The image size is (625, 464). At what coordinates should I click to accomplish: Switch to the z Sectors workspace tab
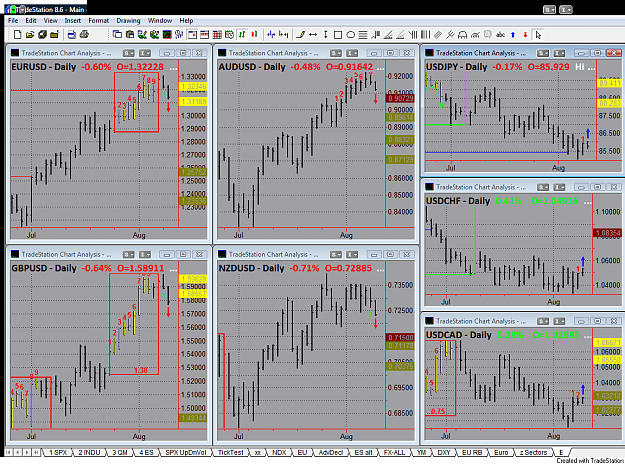pos(533,452)
